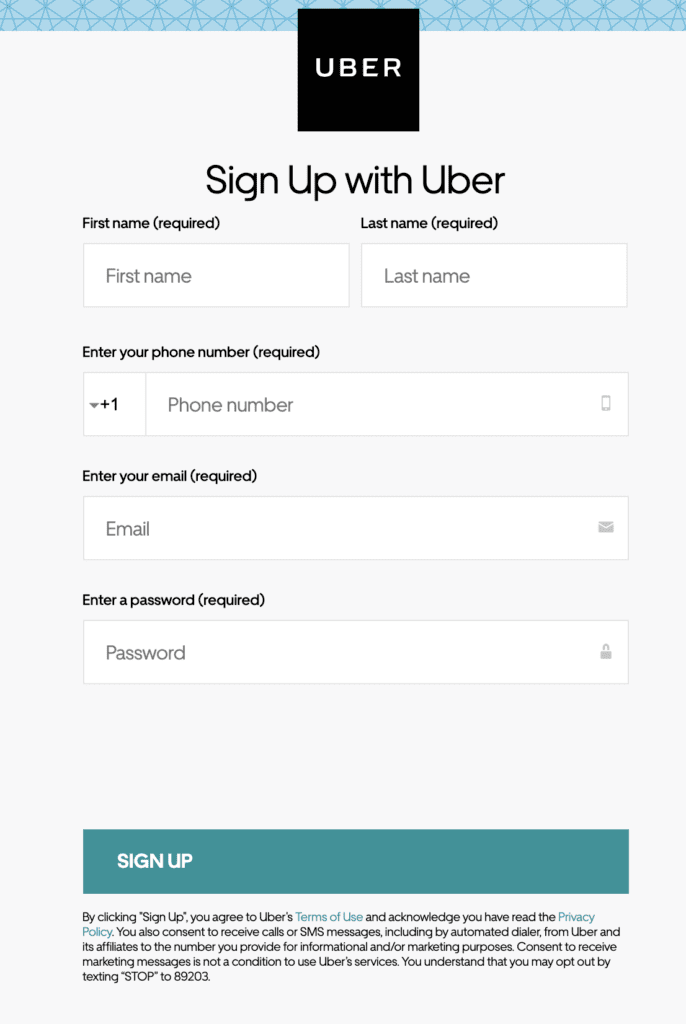Select the flag area of the country code selector
The width and height of the screenshot is (686, 1024).
93,404
